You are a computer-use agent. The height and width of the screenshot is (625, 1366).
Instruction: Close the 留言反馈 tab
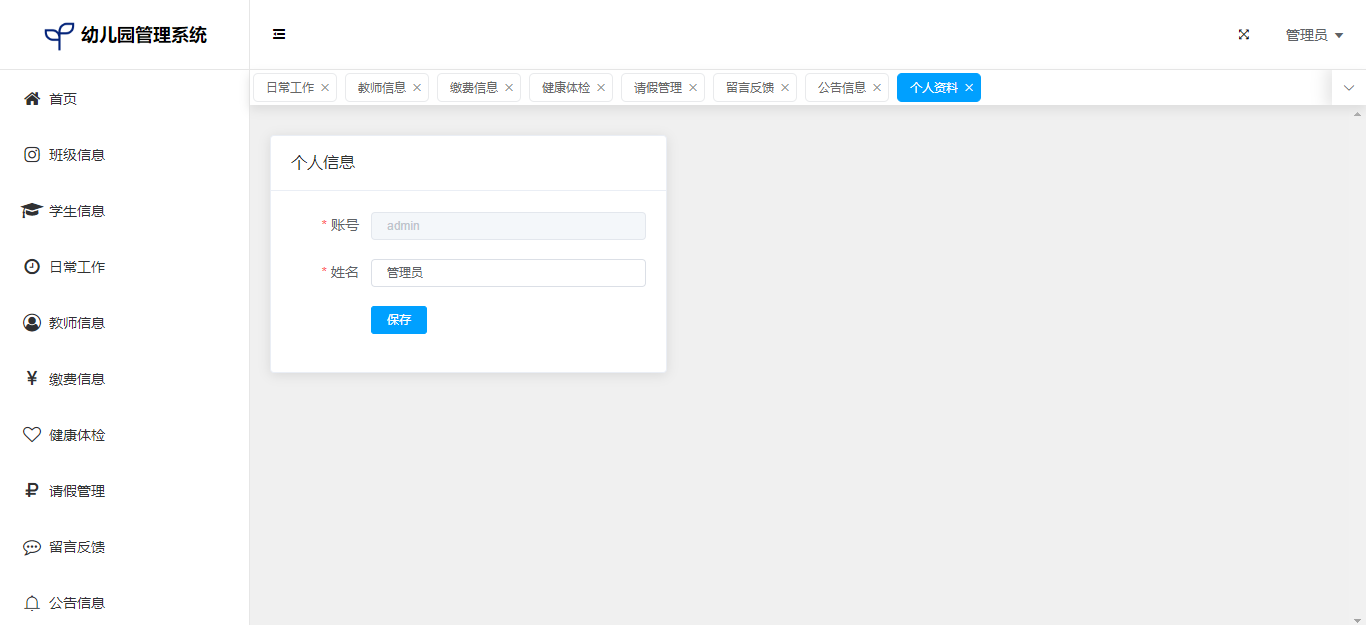click(785, 88)
